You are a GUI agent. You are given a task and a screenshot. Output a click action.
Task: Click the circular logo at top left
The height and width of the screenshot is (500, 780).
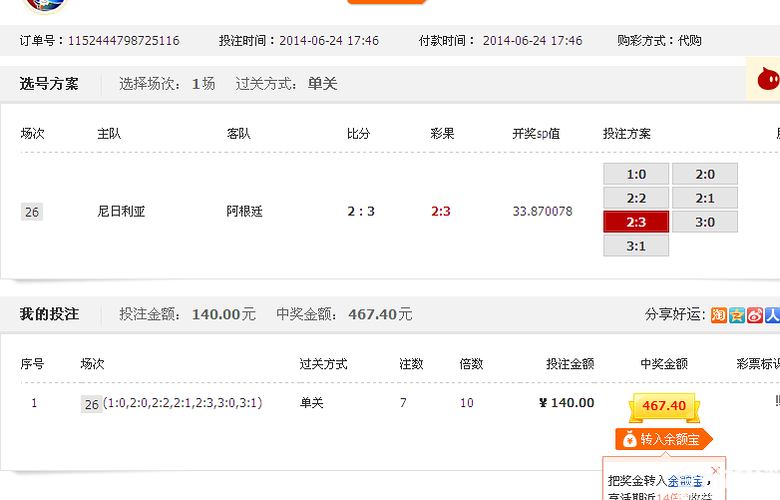click(43, 5)
